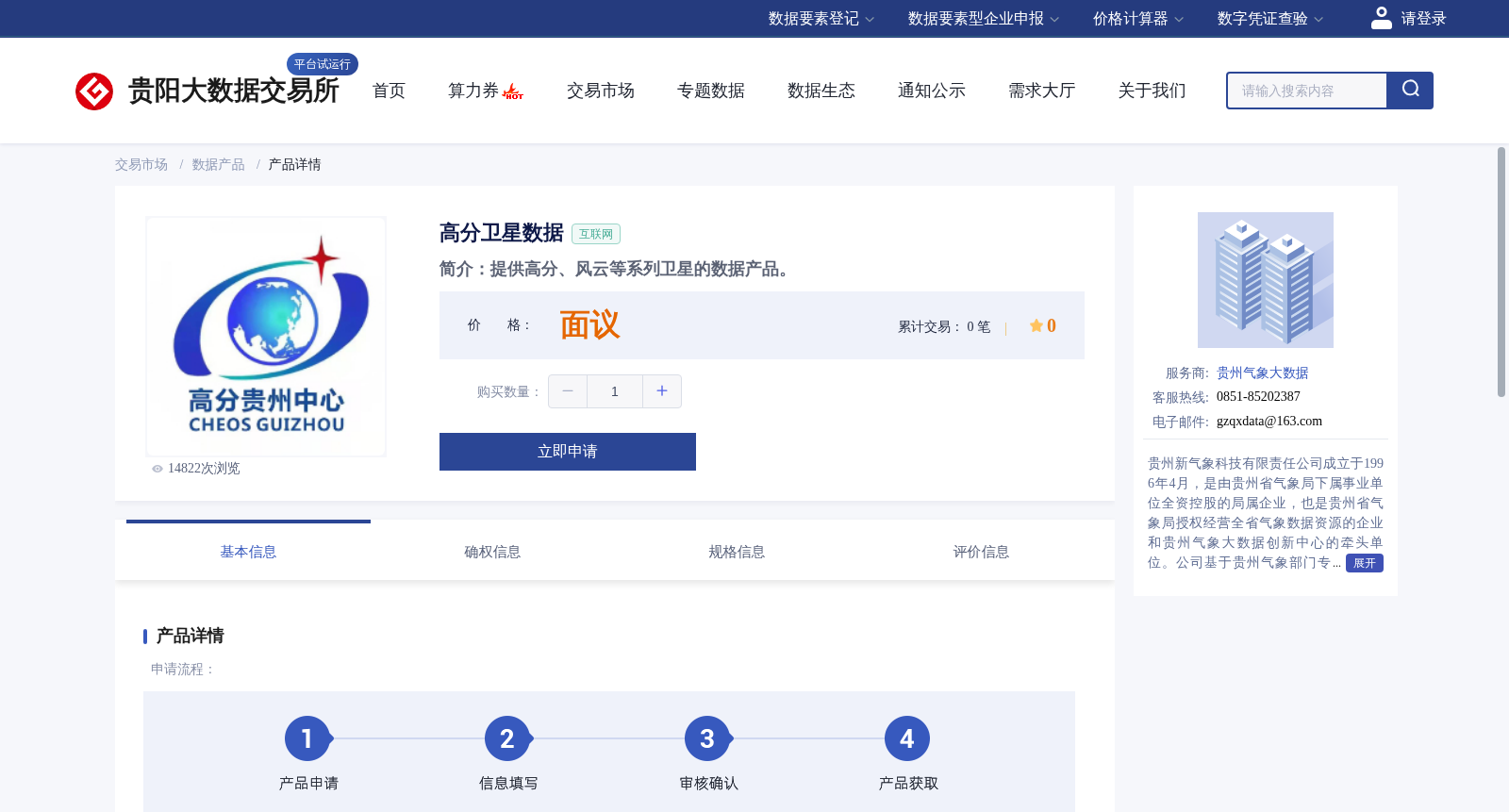Click the 面议 price text

(x=589, y=325)
